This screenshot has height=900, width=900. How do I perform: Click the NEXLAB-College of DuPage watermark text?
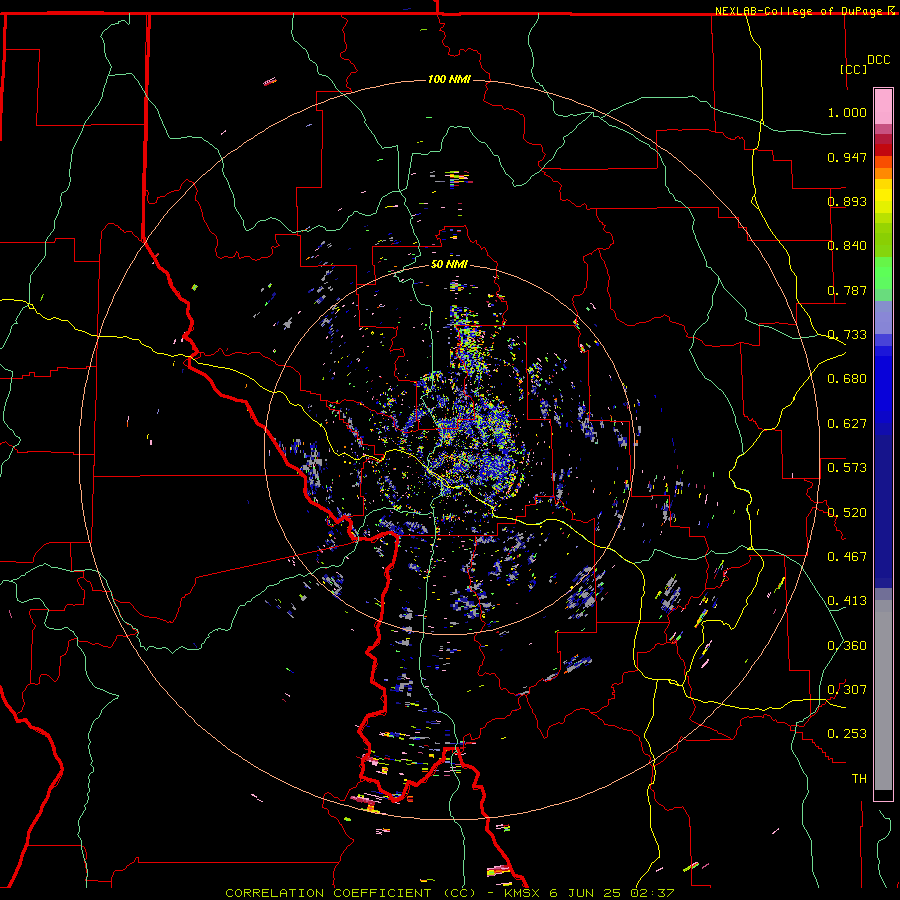pos(800,11)
